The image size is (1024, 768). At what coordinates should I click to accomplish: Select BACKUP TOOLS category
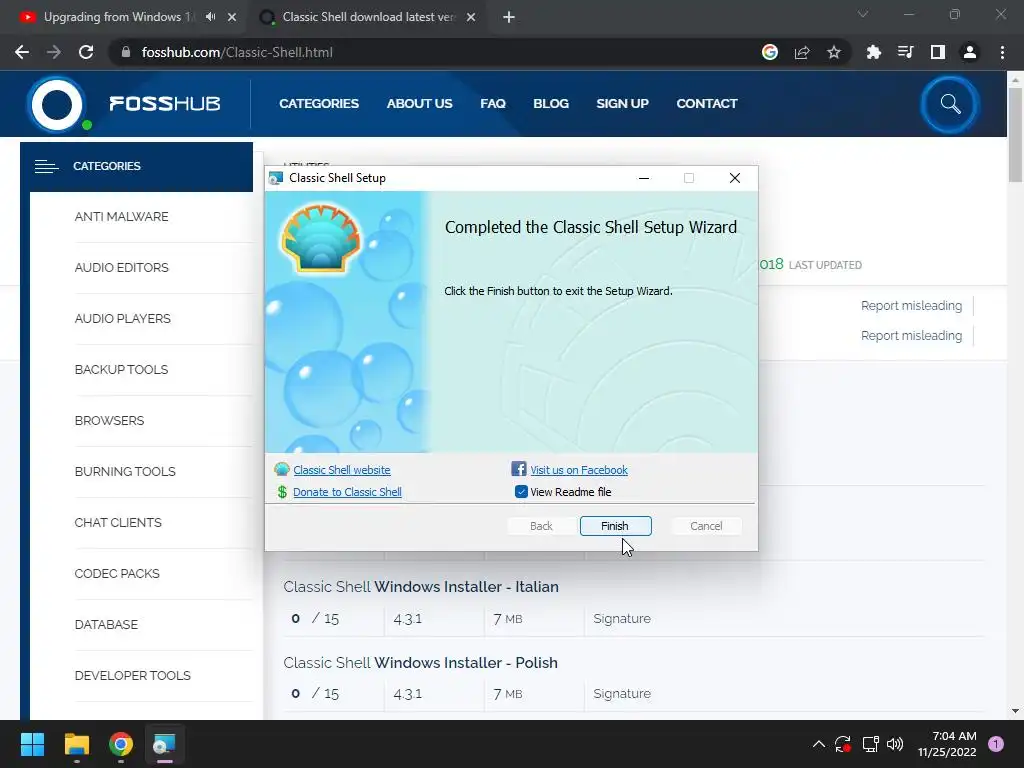coord(121,369)
